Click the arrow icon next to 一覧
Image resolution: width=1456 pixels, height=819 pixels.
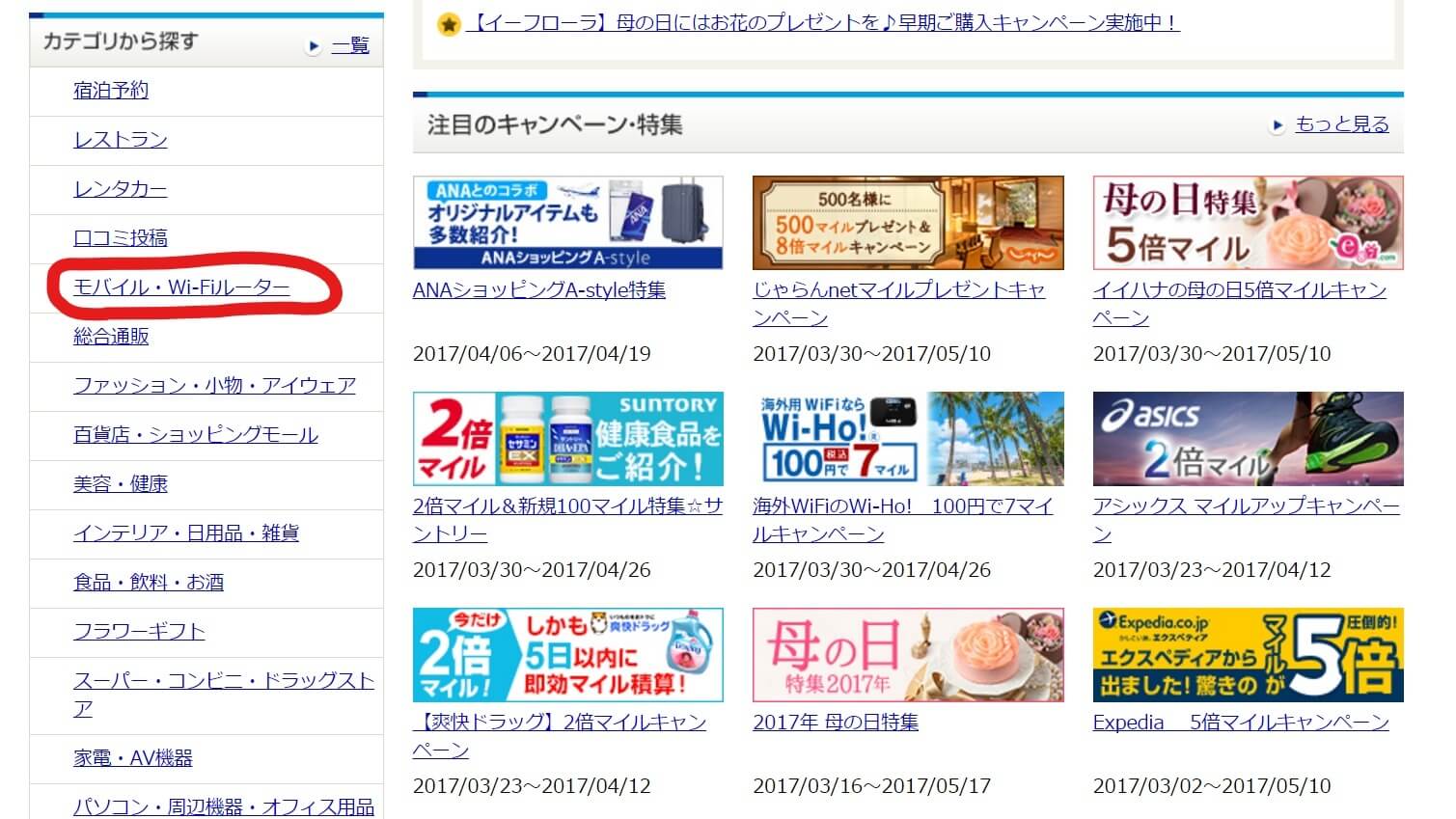coord(313,46)
